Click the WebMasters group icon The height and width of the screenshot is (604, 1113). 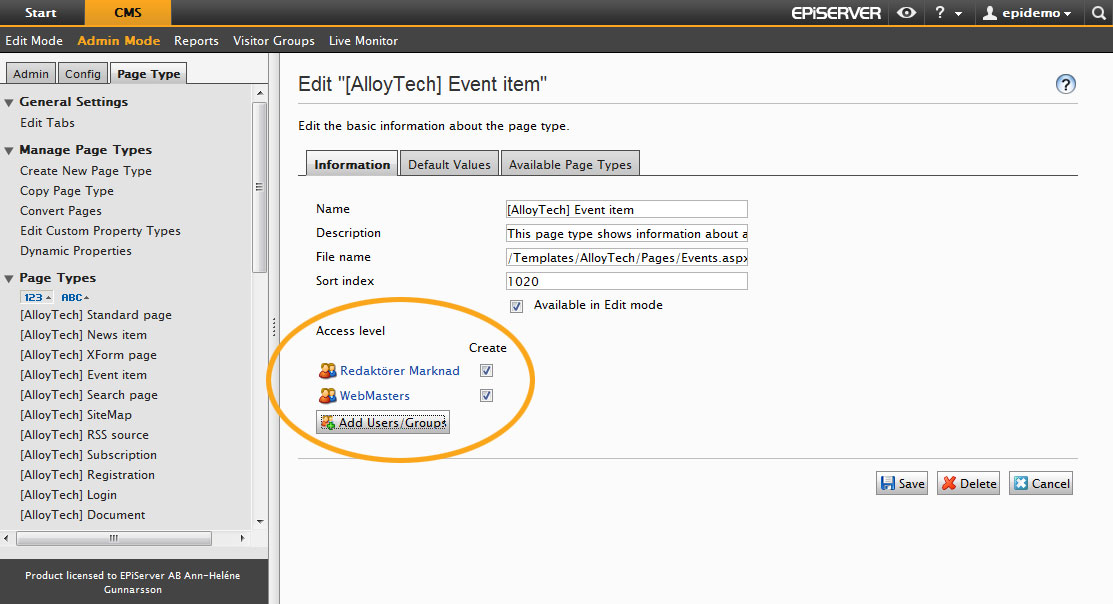click(x=327, y=396)
